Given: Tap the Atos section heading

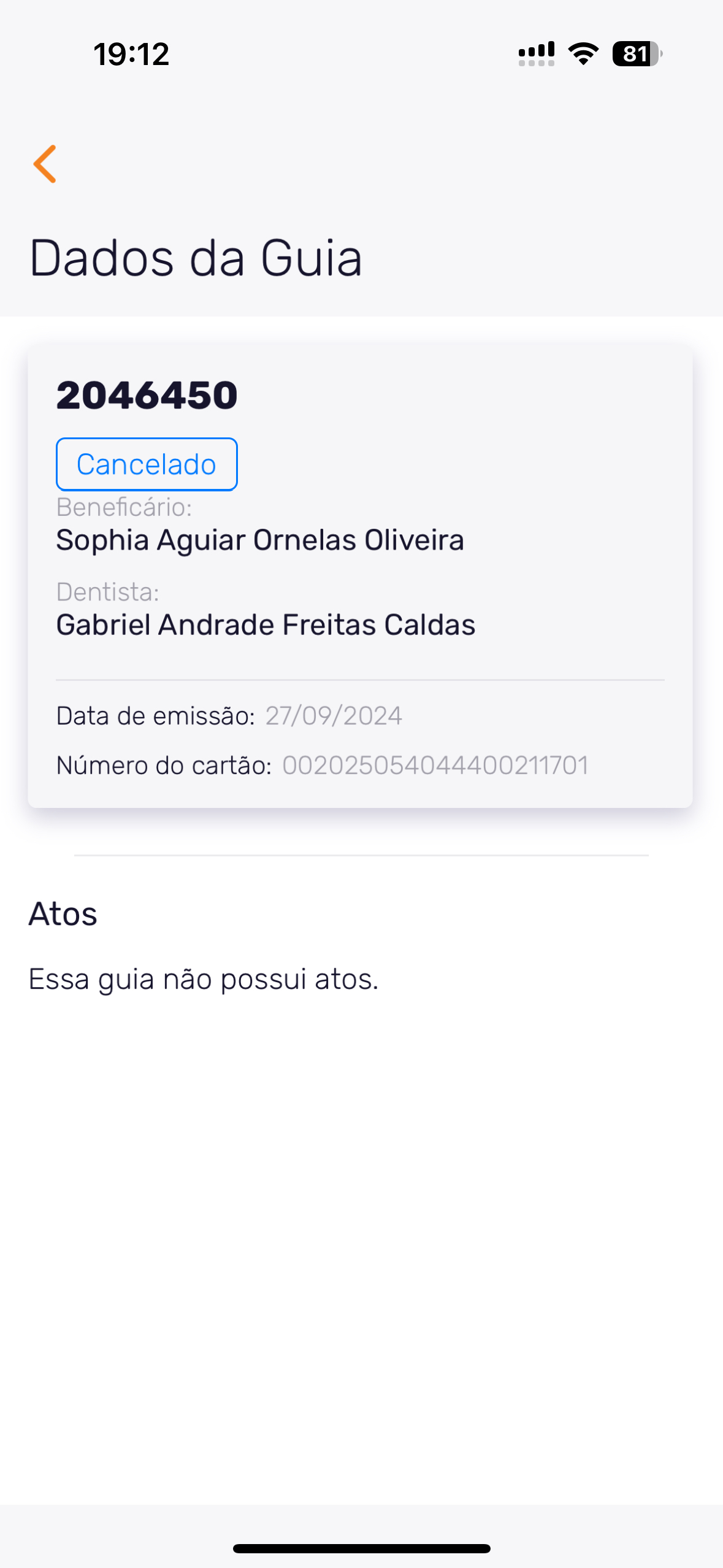Looking at the screenshot, I should coord(63,914).
